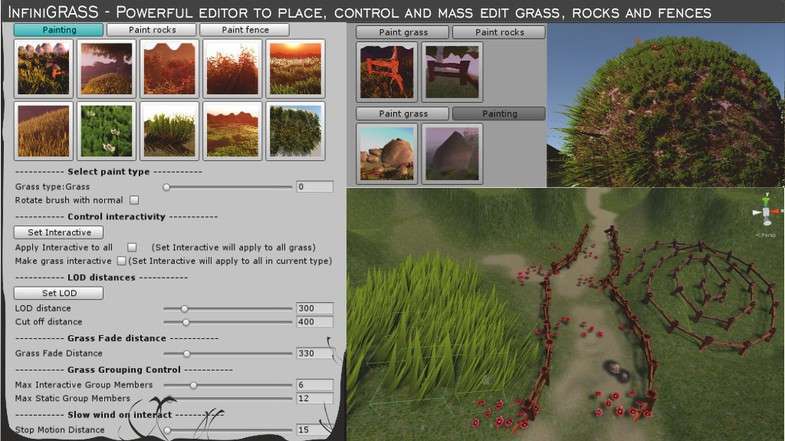Pick the dark green round bush brush
The width and height of the screenshot is (785, 441).
(x=295, y=131)
